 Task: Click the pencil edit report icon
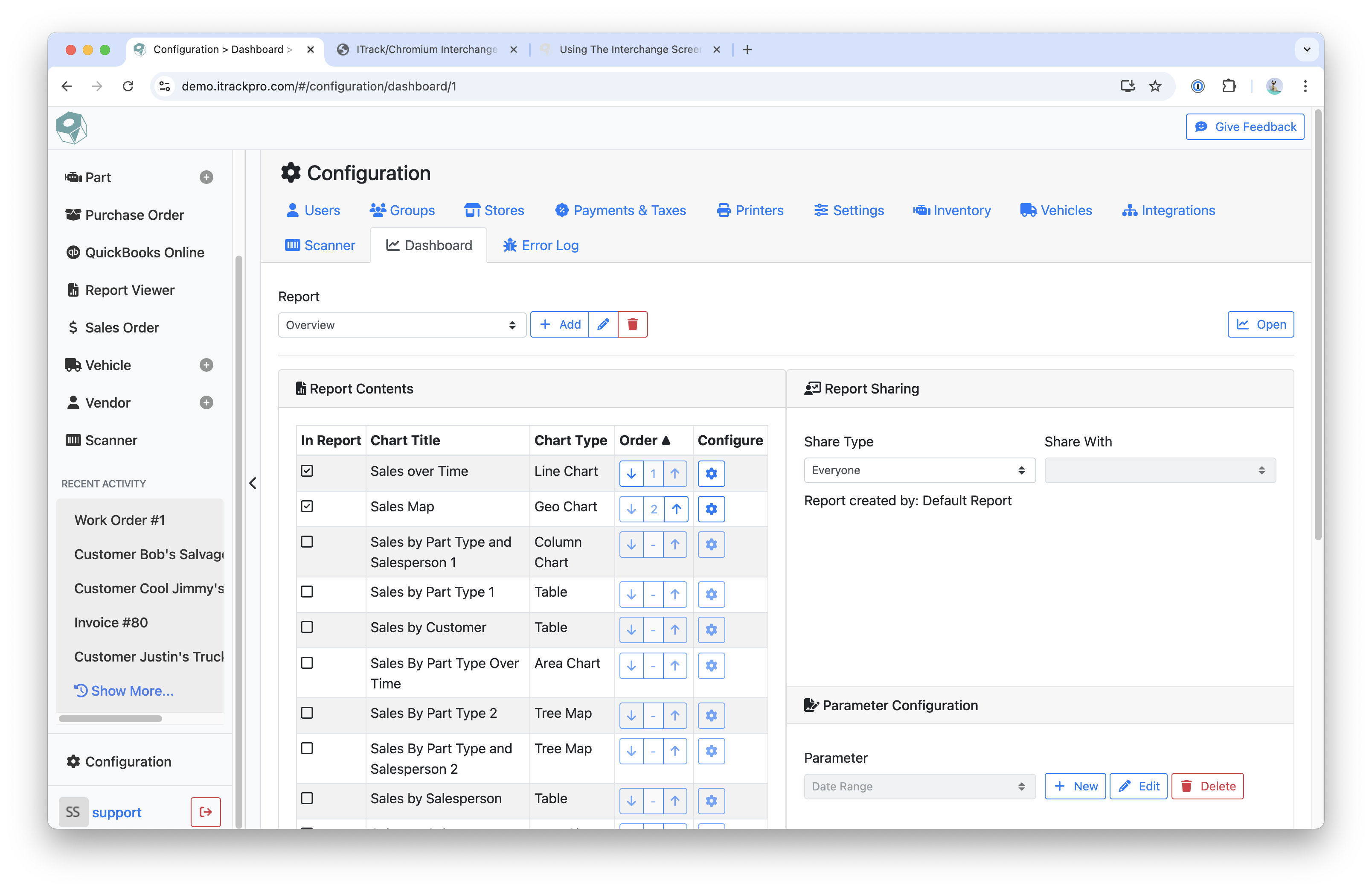click(x=603, y=325)
